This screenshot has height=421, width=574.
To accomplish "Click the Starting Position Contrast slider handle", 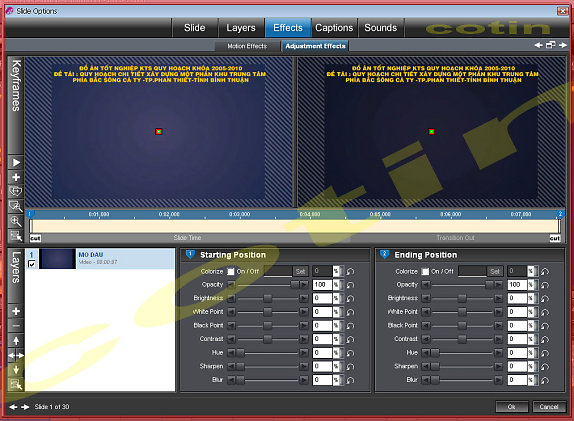I will pos(268,339).
